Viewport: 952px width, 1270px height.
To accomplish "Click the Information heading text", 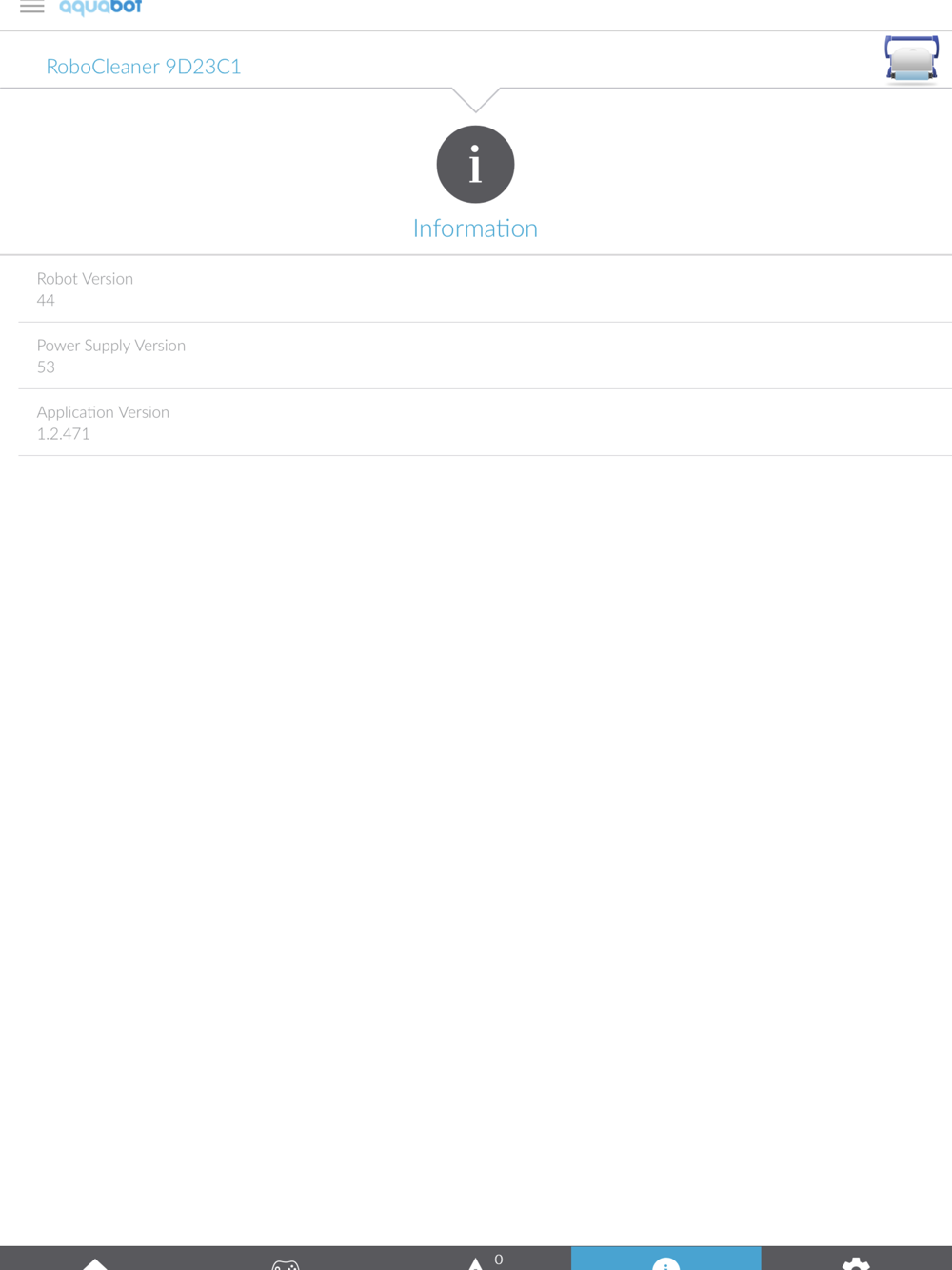I will coord(475,228).
